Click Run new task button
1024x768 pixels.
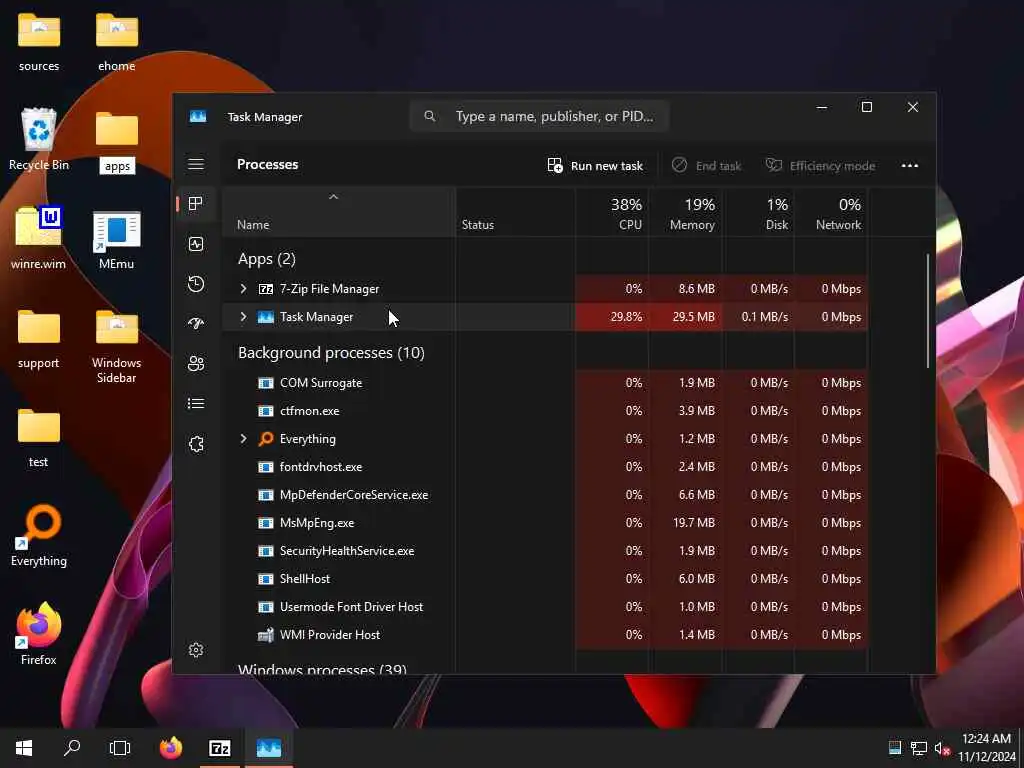(x=595, y=166)
